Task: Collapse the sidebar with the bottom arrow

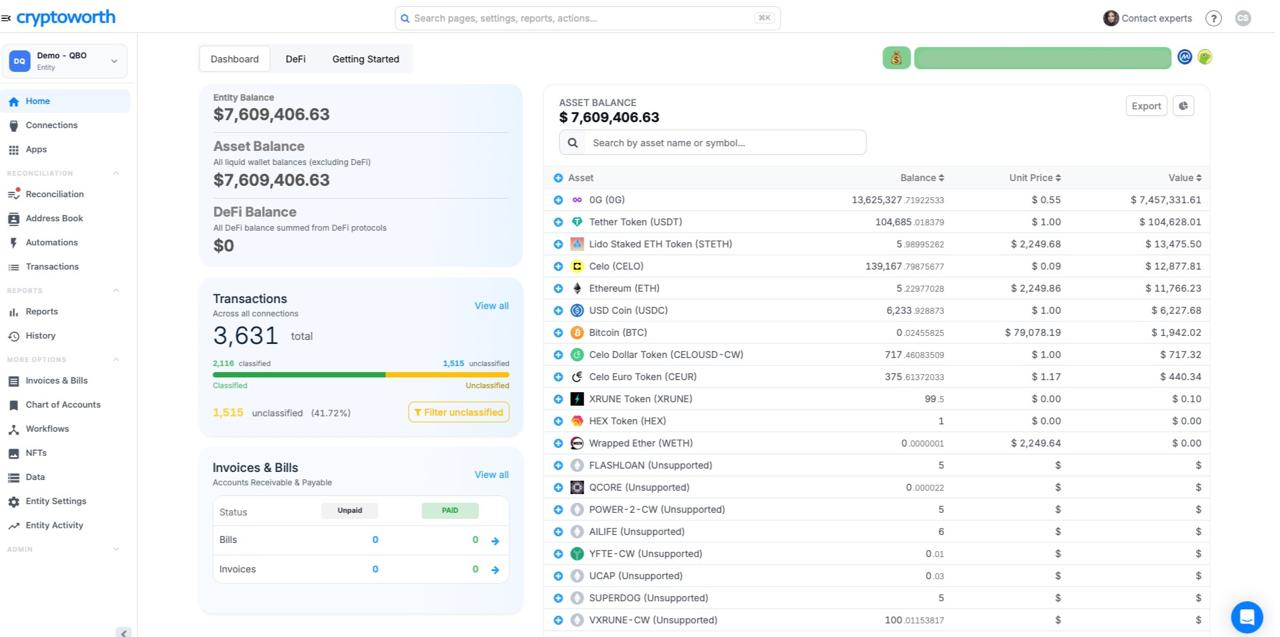Action: (123, 632)
